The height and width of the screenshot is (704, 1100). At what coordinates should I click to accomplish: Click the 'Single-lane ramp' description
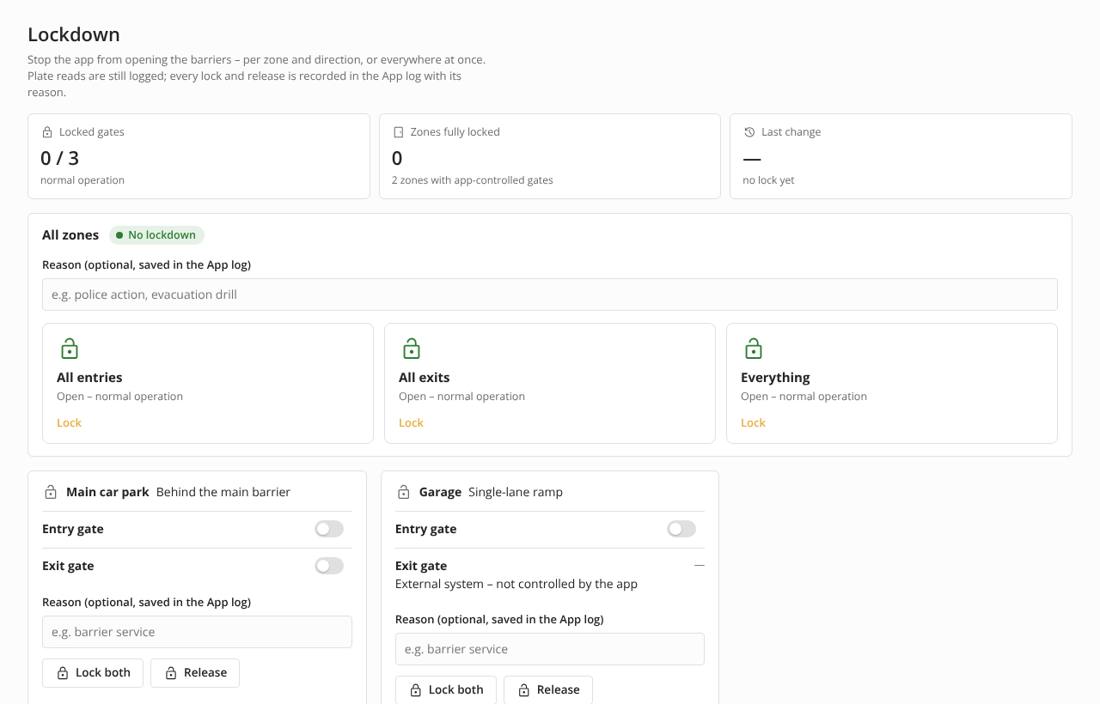[516, 492]
